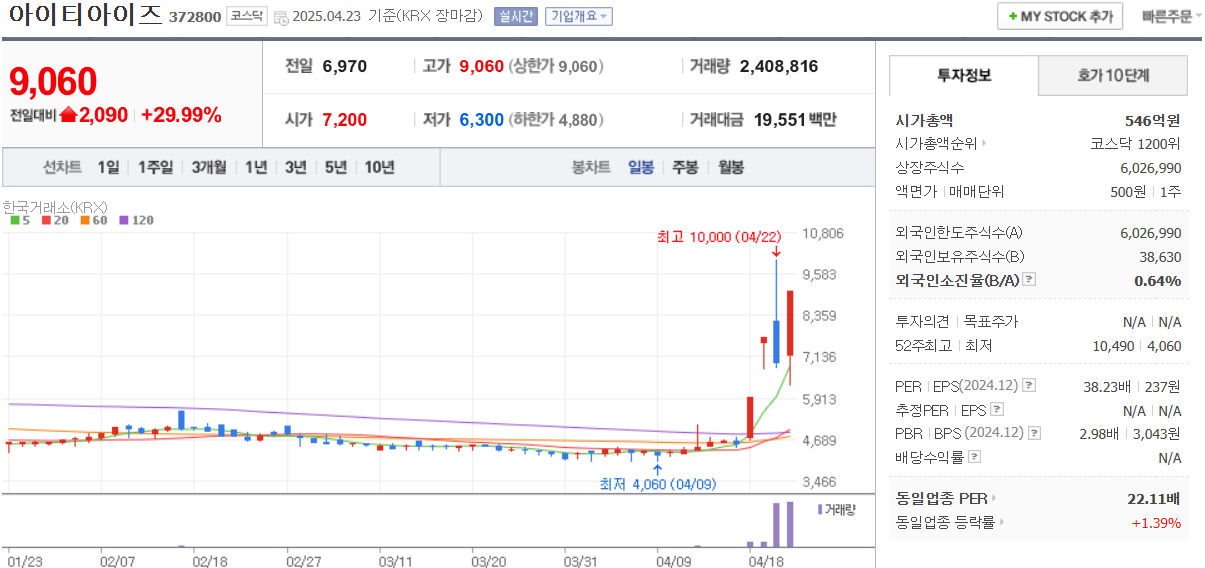Screen dimensions: 1205x568
Task: Click the purple 120-day moving average legend
Action: pyautogui.click(x=136, y=220)
